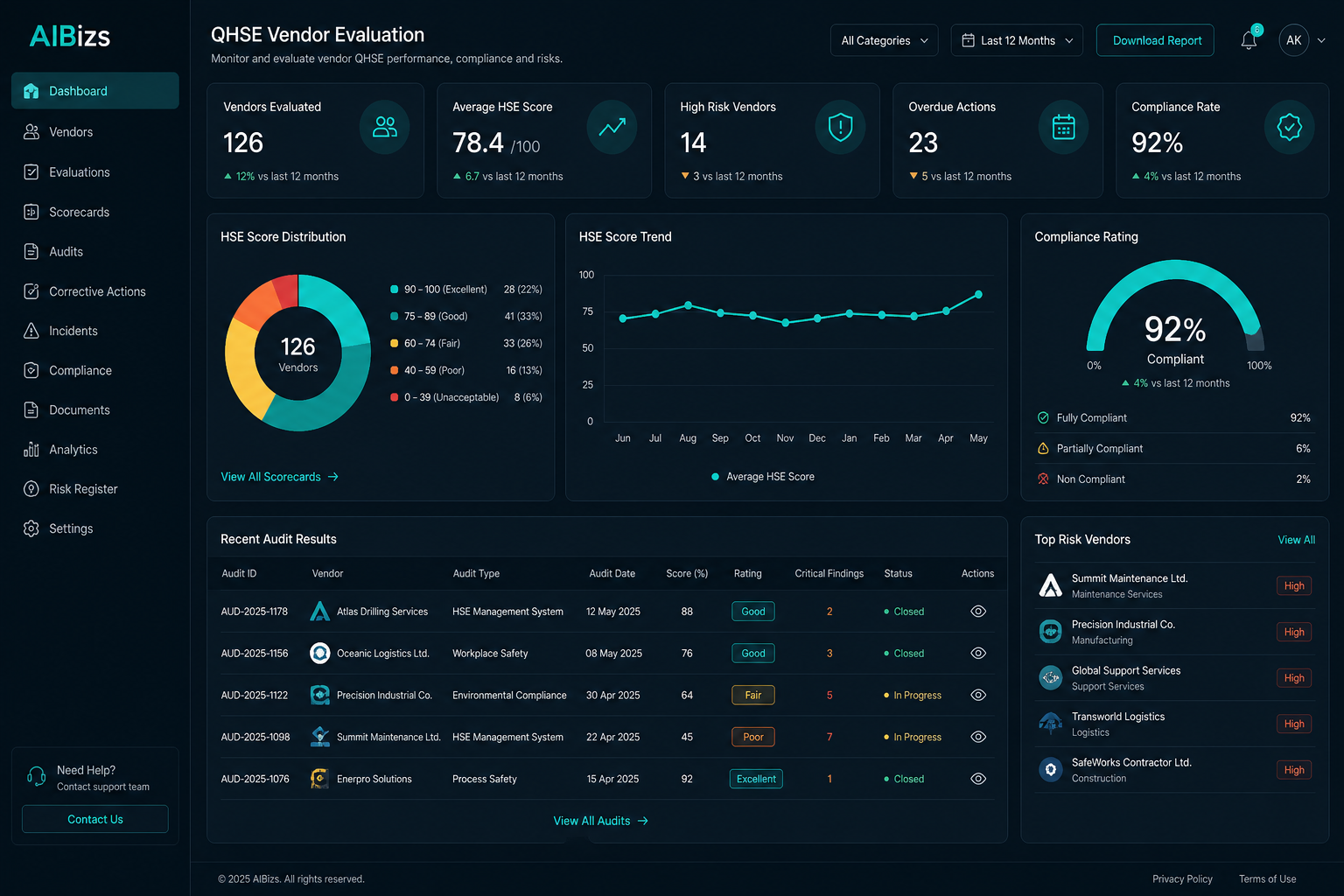Click the Risk Register sidebar icon
1344x896 pixels.
31,489
